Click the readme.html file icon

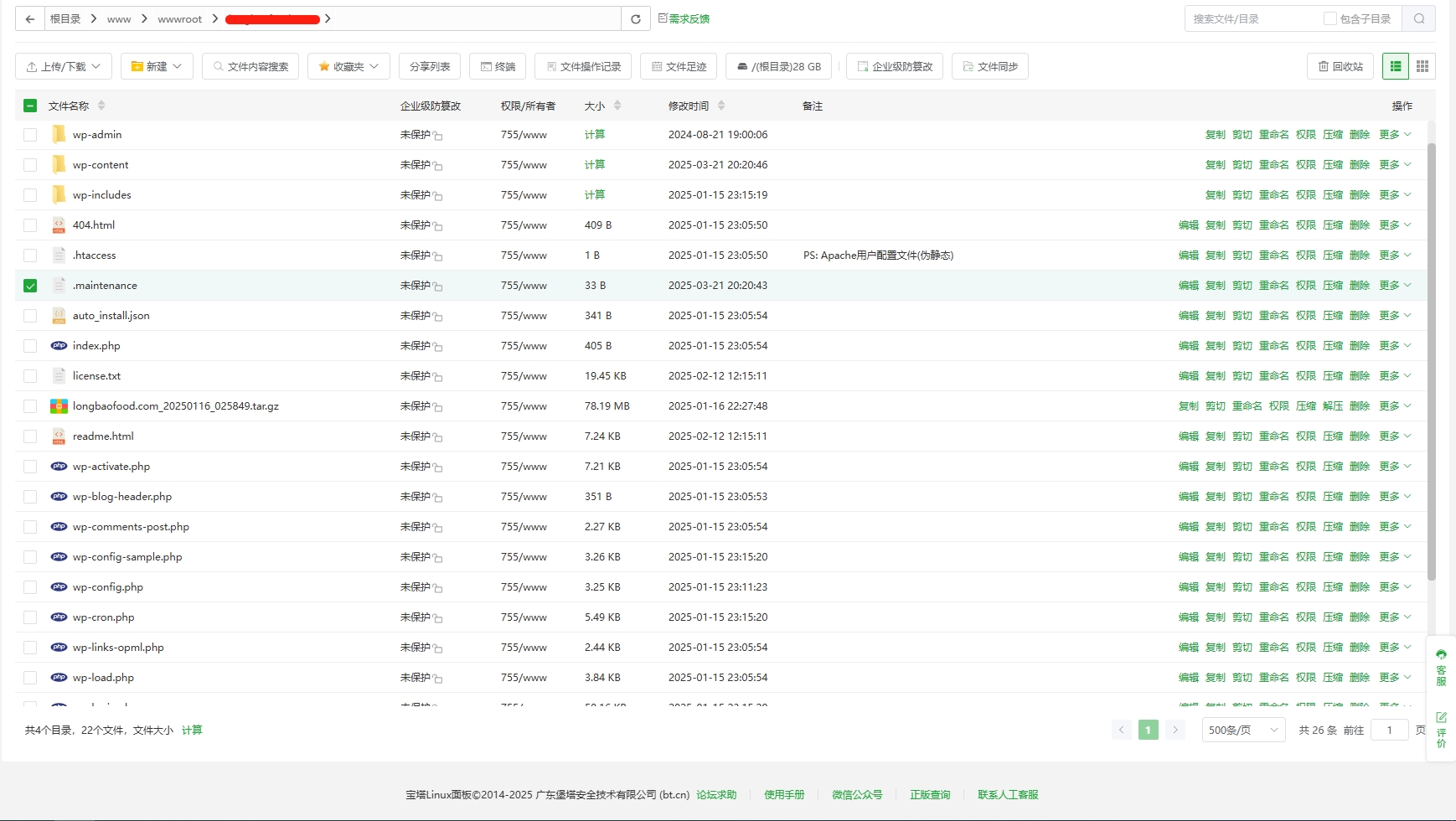tap(59, 436)
